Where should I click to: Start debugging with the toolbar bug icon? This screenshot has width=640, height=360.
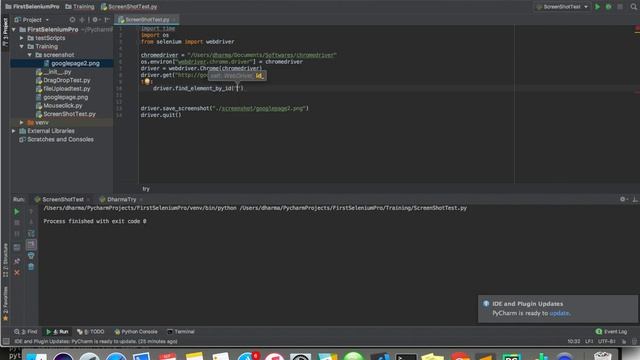point(609,7)
